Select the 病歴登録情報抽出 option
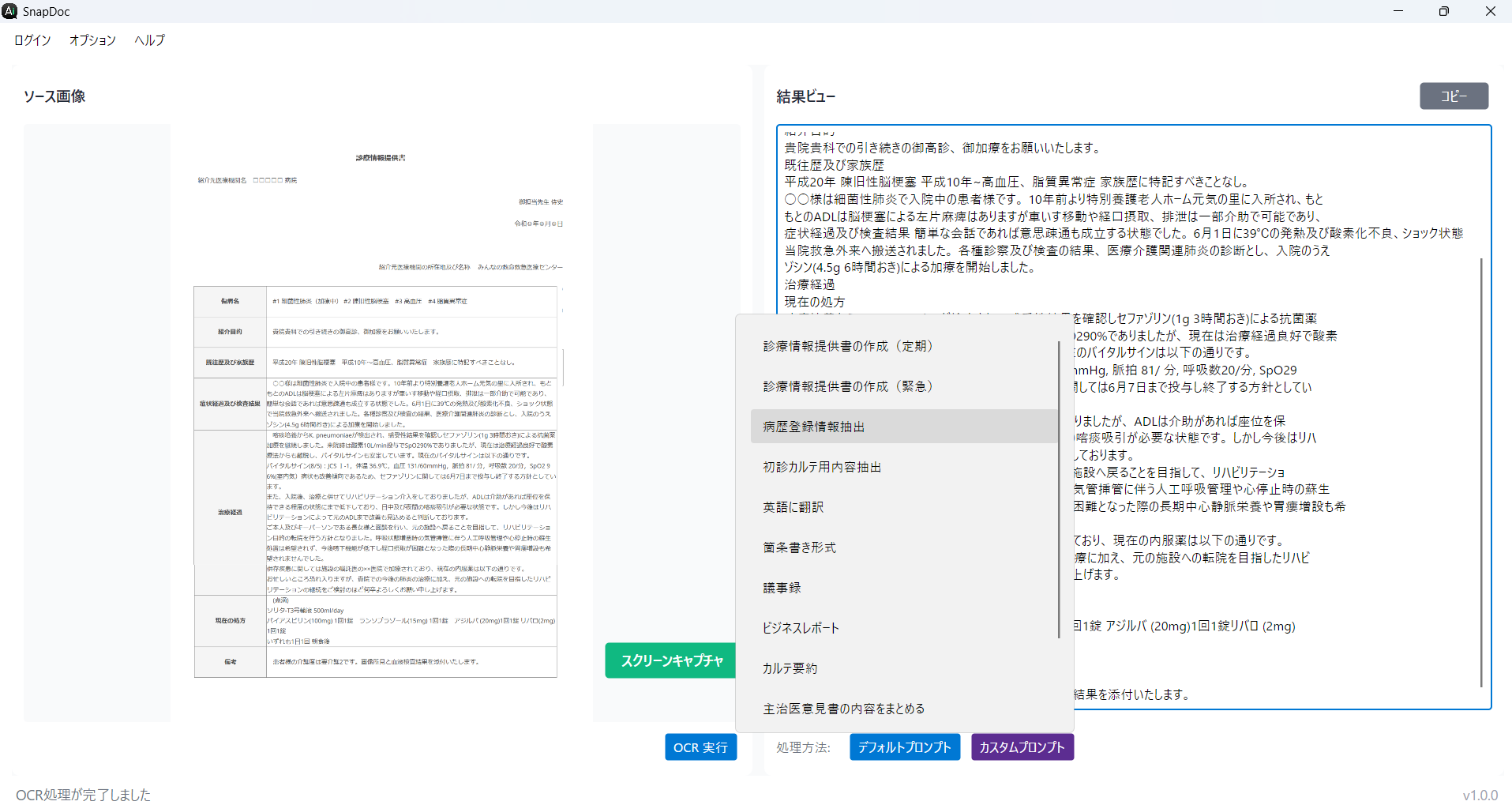Image resolution: width=1512 pixels, height=805 pixels. [813, 427]
